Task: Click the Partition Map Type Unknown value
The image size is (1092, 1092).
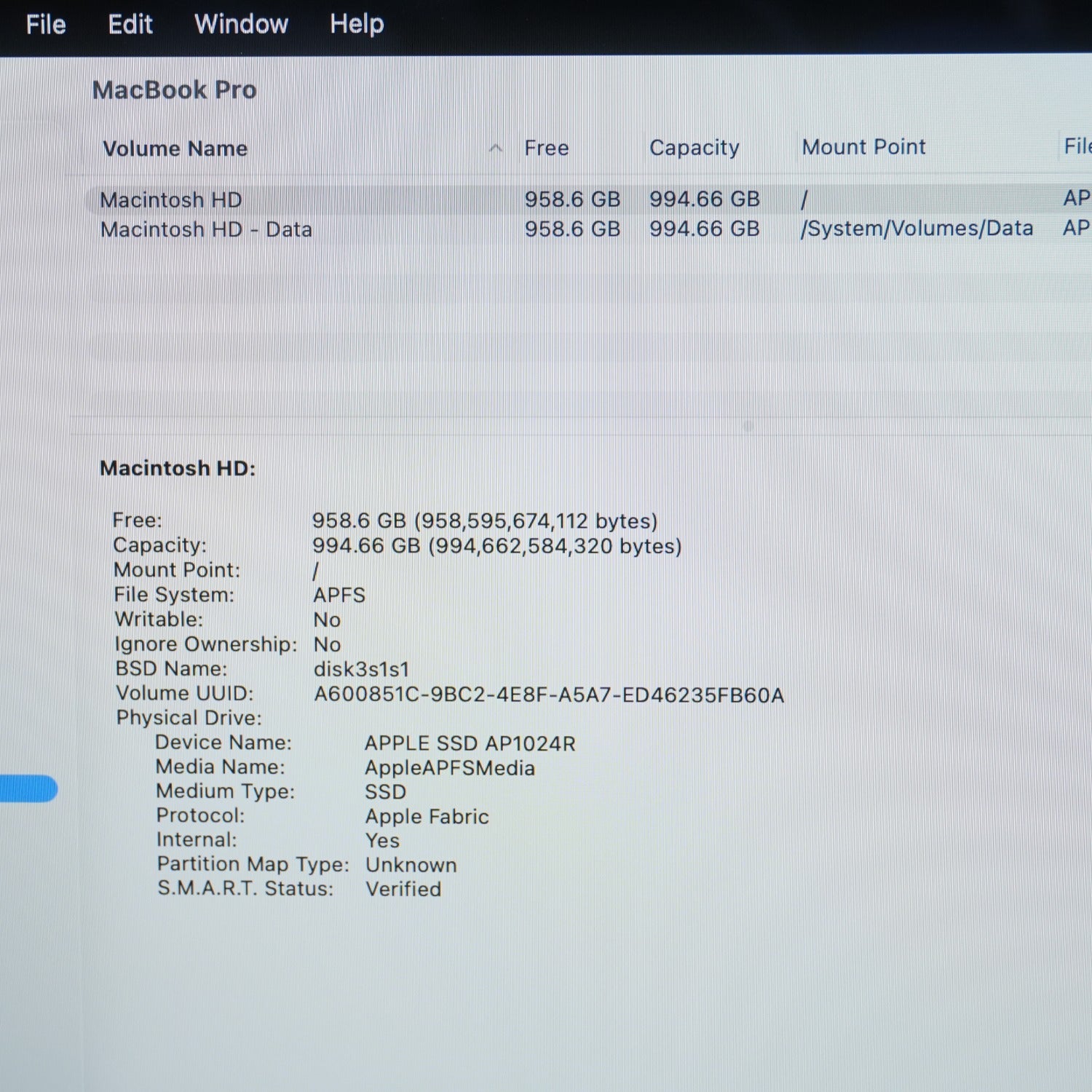Action: [x=411, y=865]
